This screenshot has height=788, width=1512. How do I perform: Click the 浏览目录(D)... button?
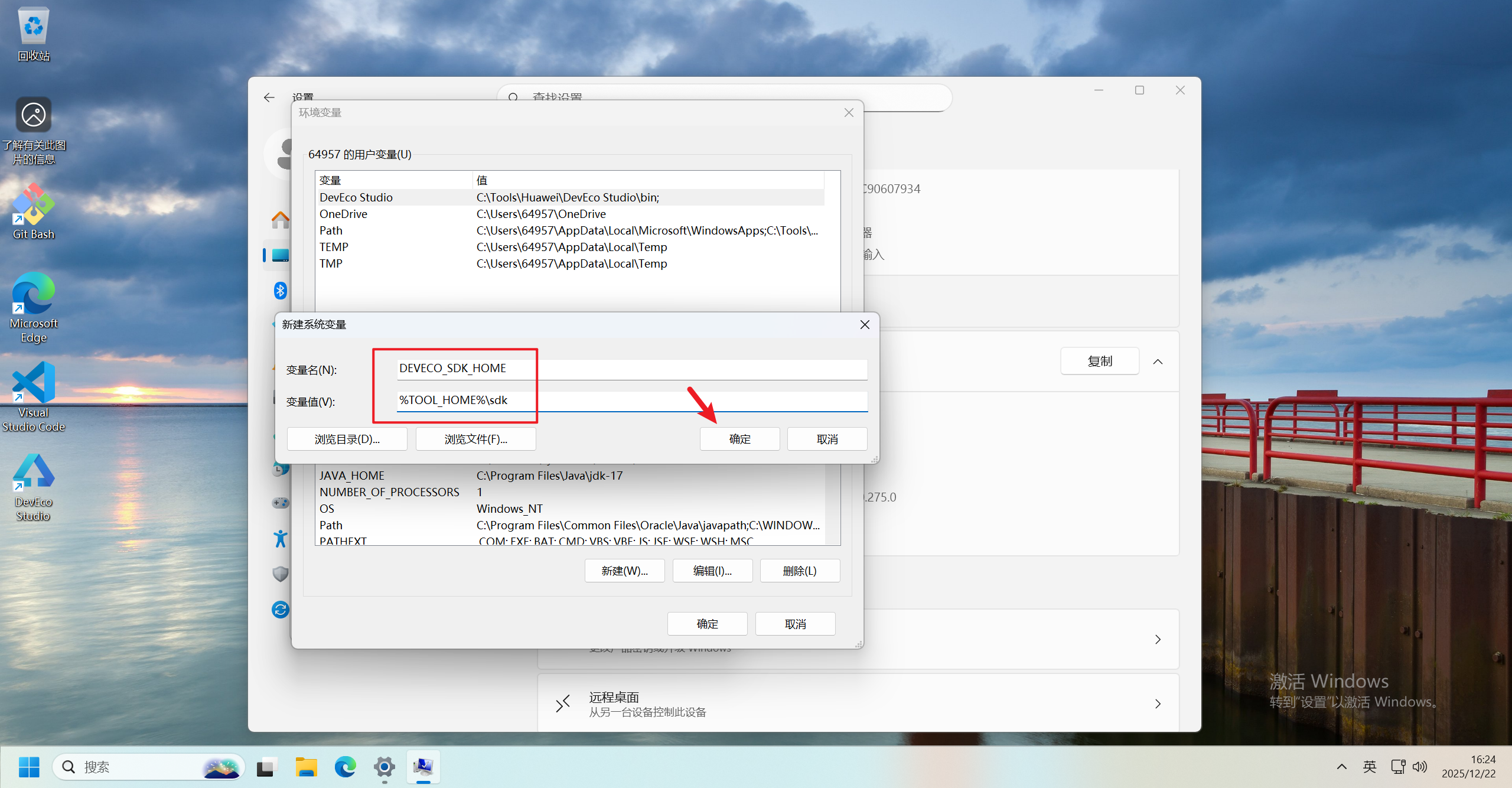coord(347,439)
